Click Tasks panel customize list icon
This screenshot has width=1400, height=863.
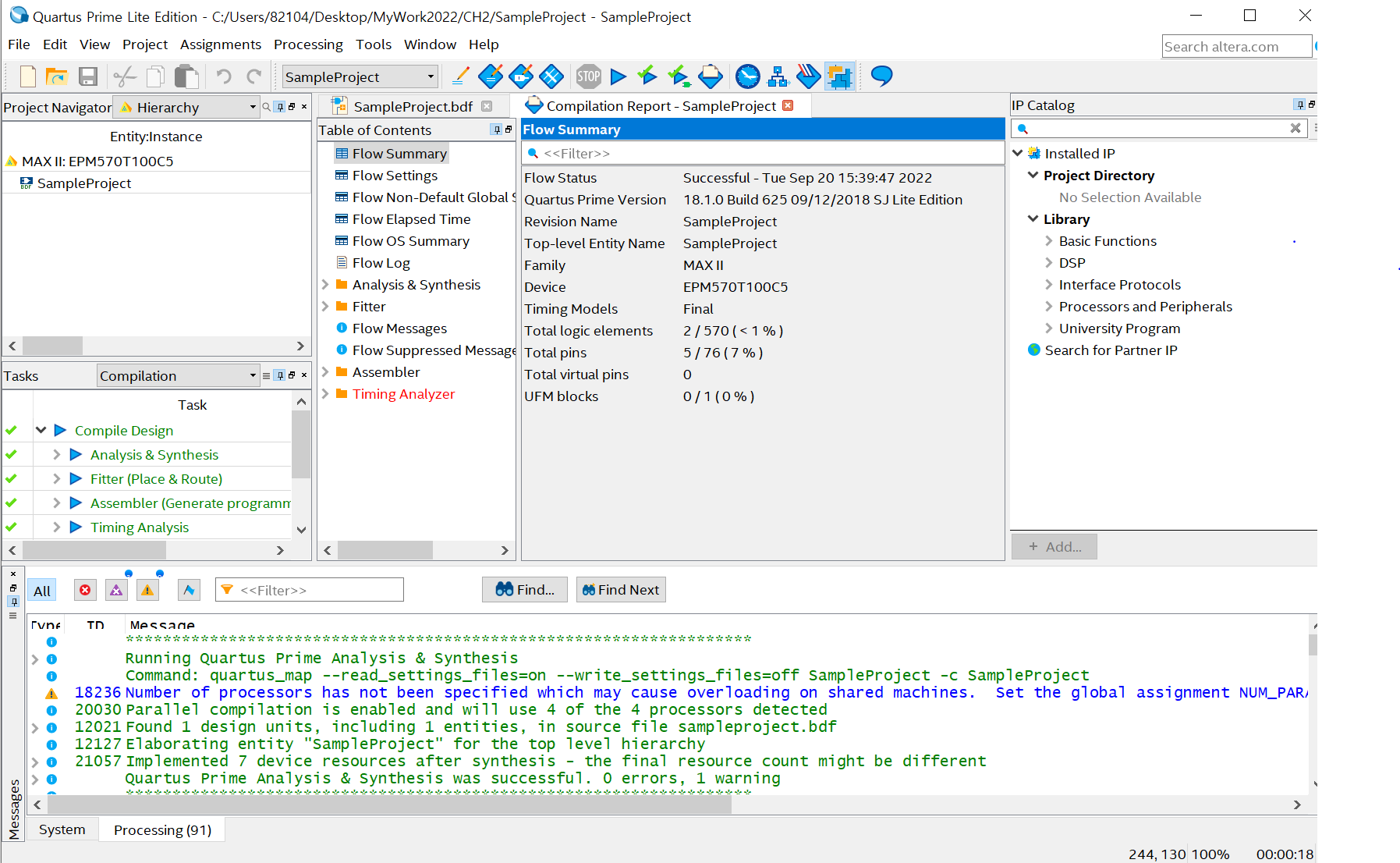click(266, 375)
